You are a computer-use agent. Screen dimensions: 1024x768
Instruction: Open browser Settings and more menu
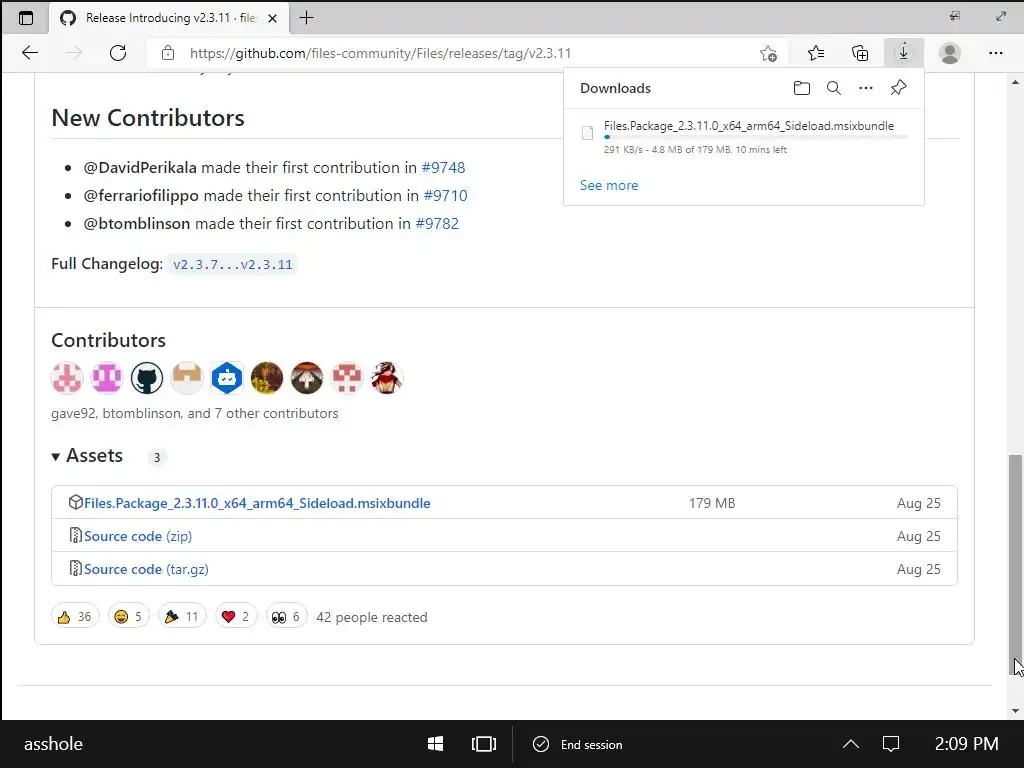995,53
